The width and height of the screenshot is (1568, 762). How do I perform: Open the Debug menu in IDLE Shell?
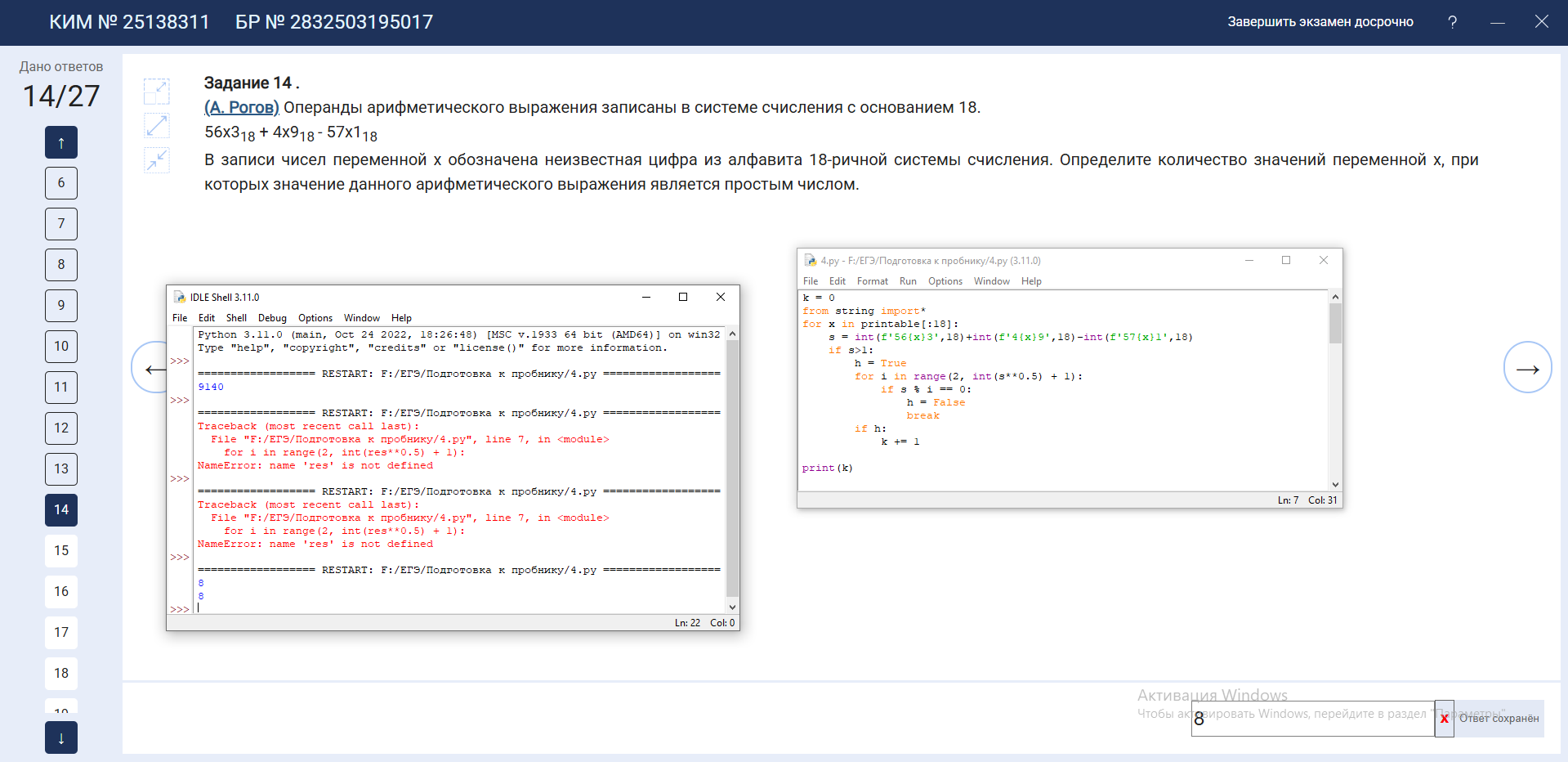[x=272, y=318]
